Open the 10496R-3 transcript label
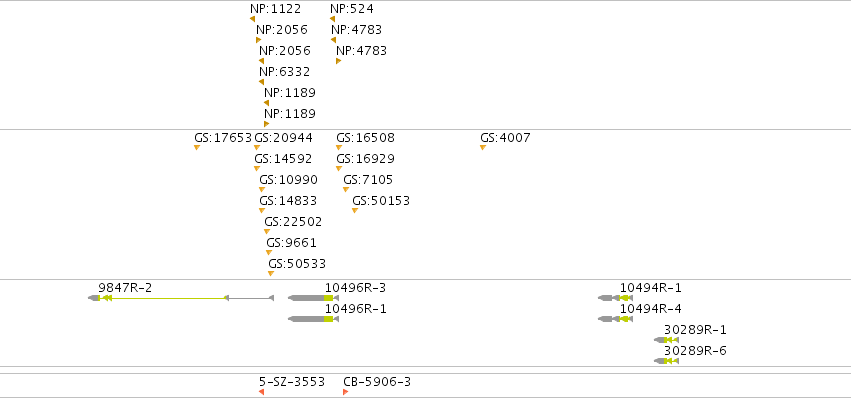 tap(355, 288)
